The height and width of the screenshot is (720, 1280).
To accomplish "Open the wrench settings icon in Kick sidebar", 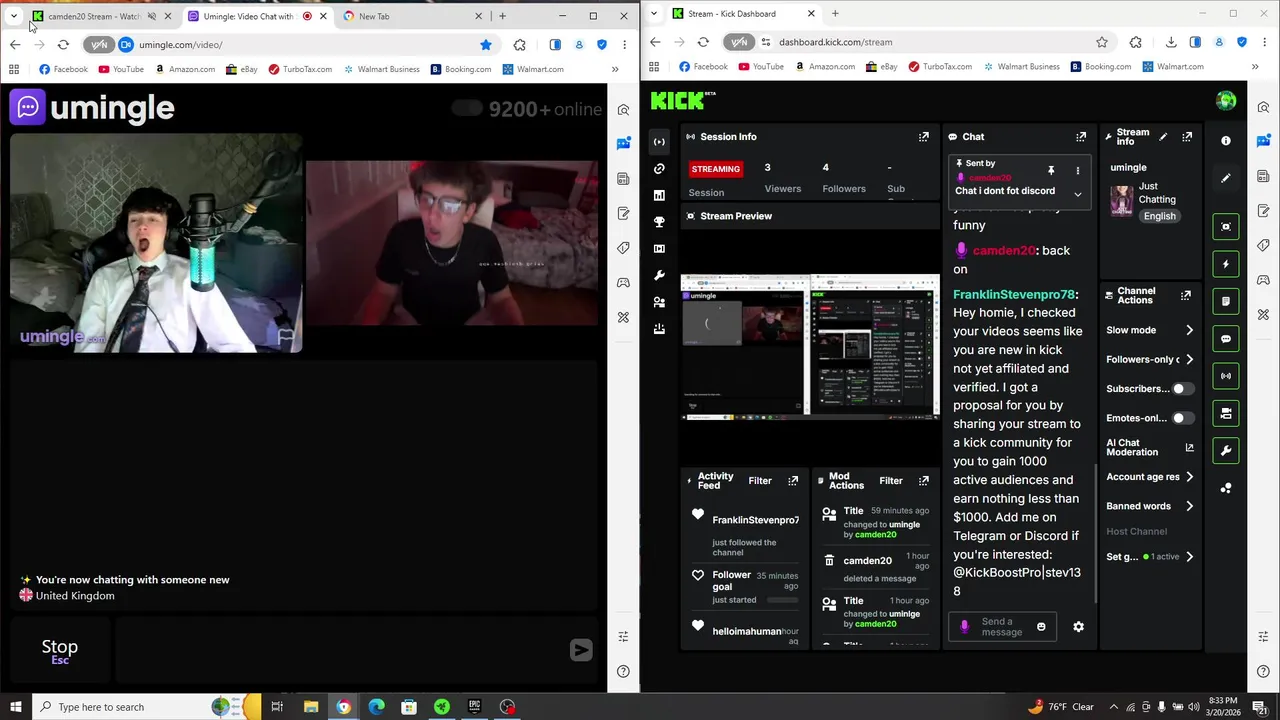I will (659, 275).
